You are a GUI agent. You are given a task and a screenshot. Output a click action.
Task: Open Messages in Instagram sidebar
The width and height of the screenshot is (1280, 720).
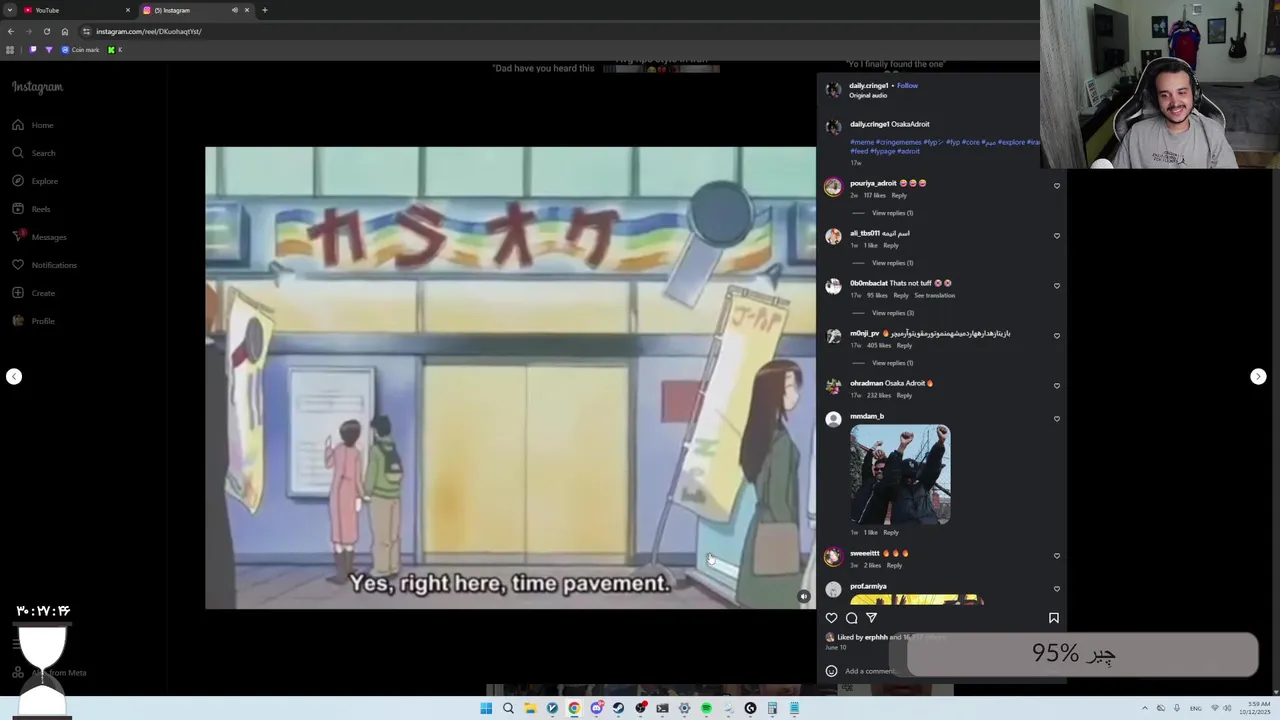click(39, 237)
